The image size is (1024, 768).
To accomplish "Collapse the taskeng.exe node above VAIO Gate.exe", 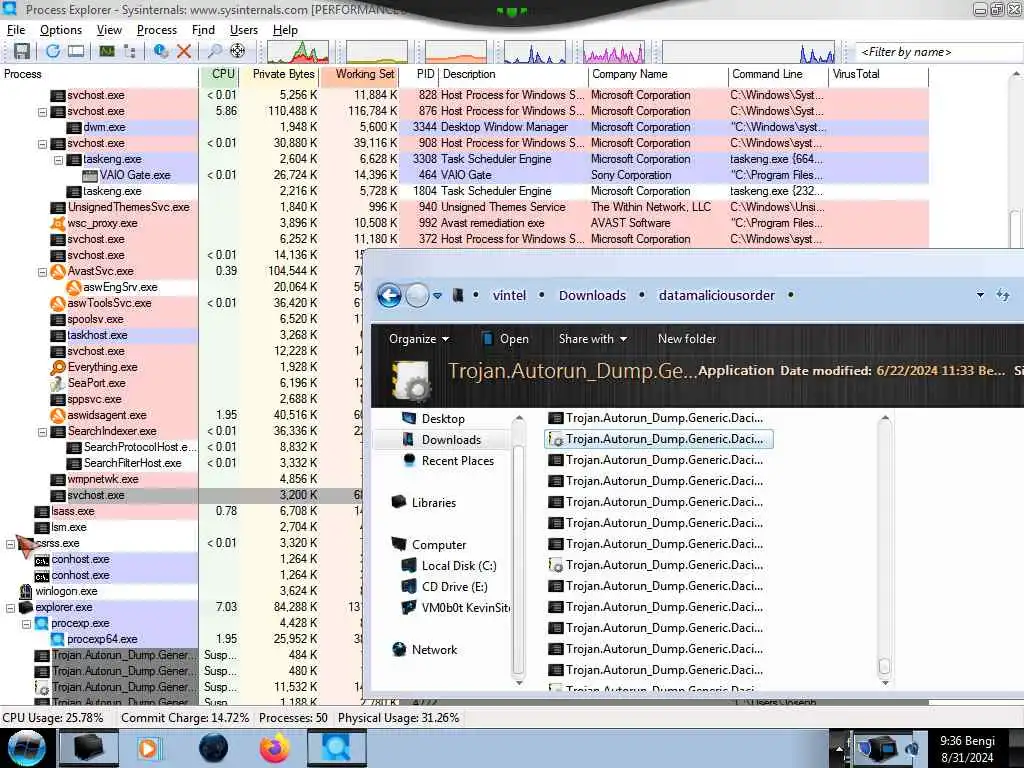I will 58,160.
